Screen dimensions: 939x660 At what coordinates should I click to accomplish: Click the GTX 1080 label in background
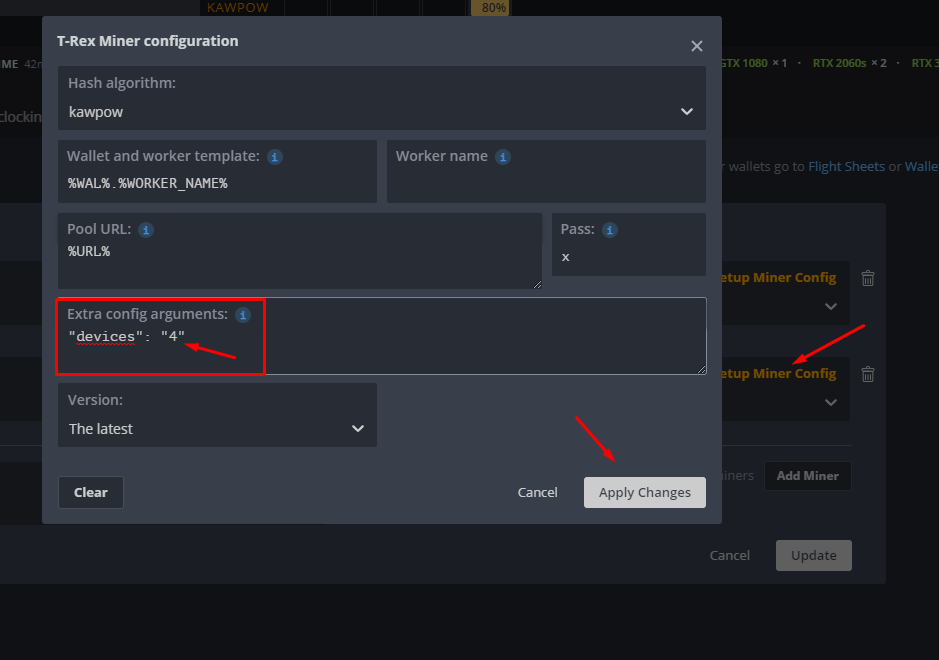pyautogui.click(x=744, y=63)
